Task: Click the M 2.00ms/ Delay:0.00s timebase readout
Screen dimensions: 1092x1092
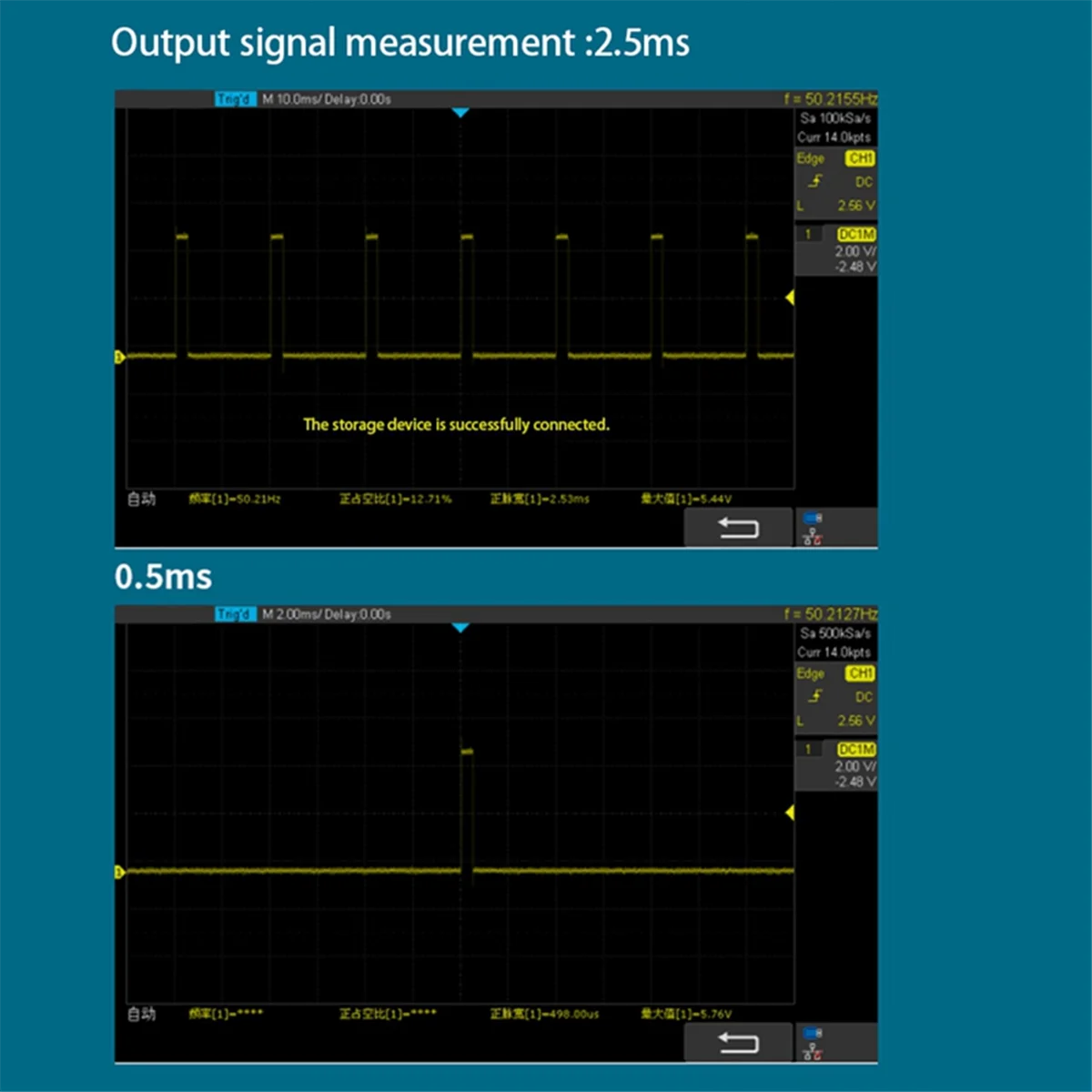Action: 327,614
